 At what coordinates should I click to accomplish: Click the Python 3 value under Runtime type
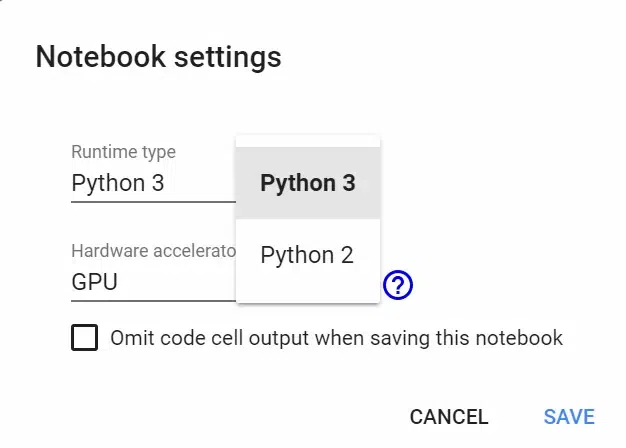pos(118,184)
